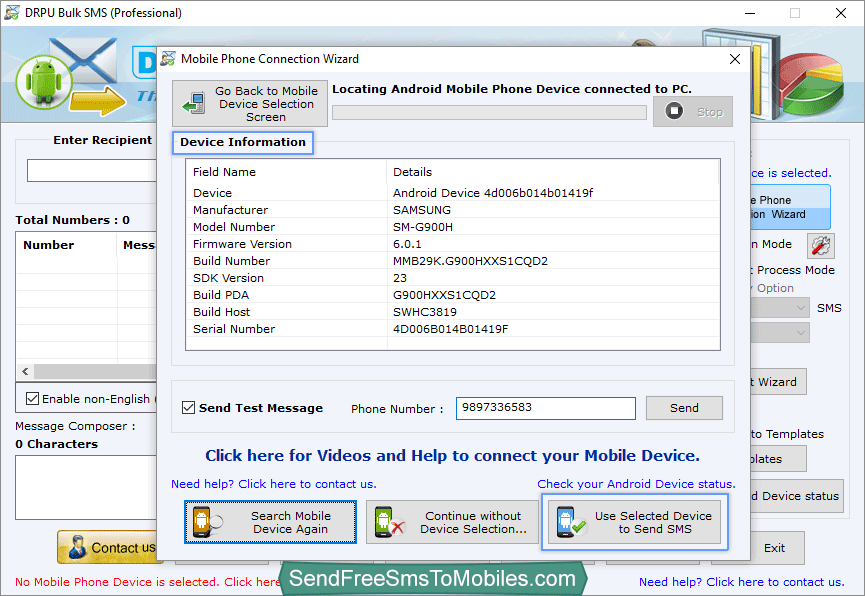Click the Stop button in the wizard
Viewport: 865px width, 596px height.
click(x=693, y=112)
